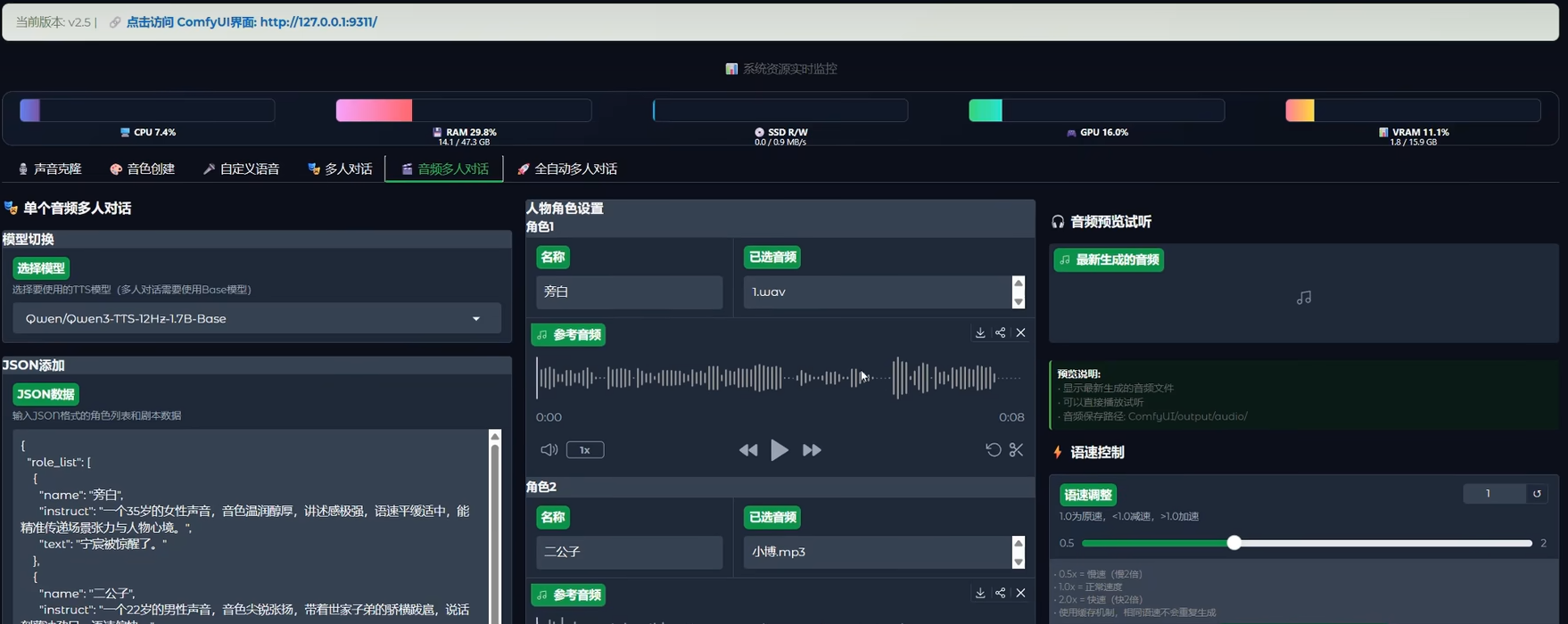Click the 语速控制 heading
The image size is (1568, 624).
[1088, 452]
